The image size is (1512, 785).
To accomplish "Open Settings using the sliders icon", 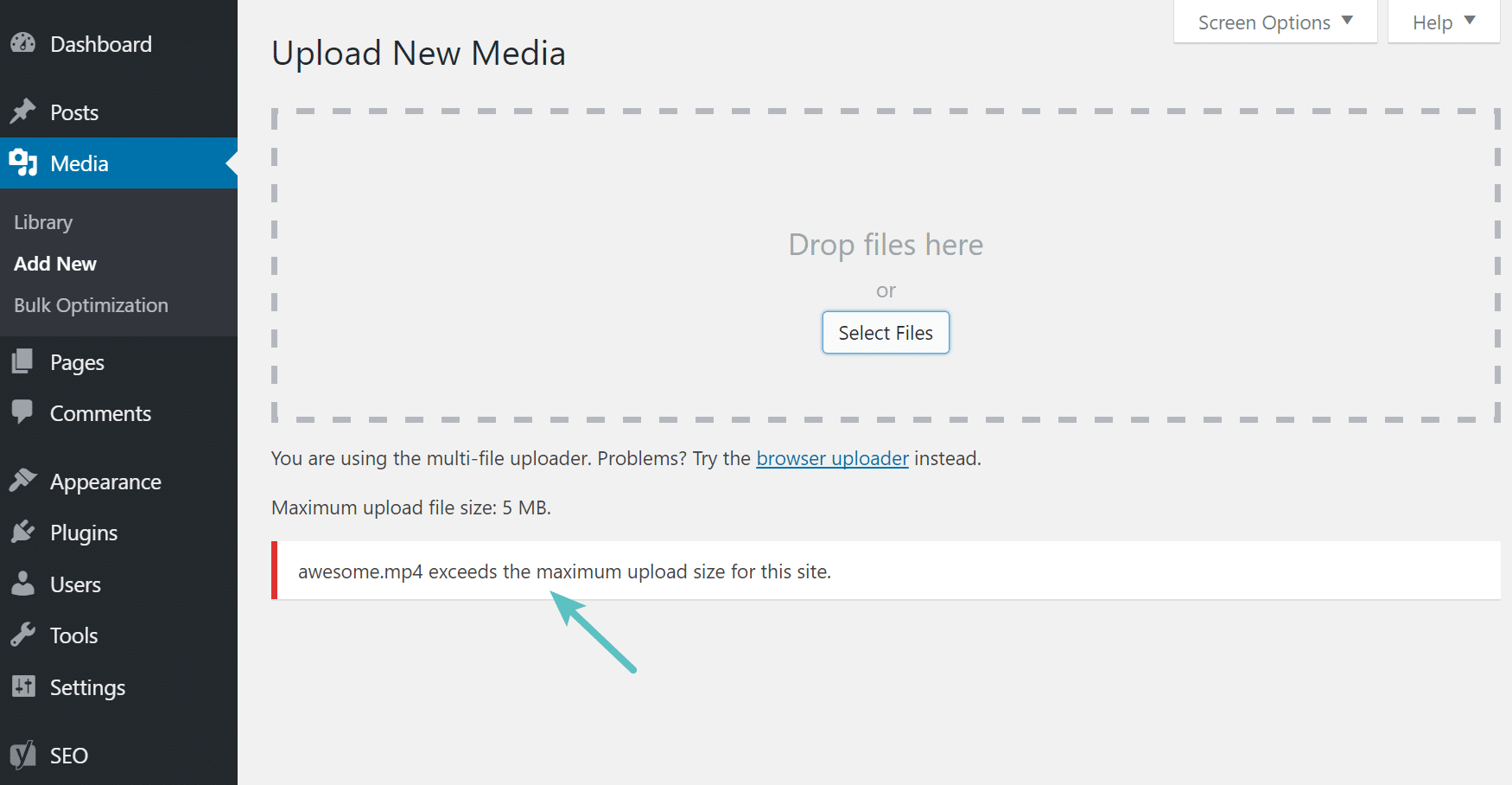I will [23, 686].
